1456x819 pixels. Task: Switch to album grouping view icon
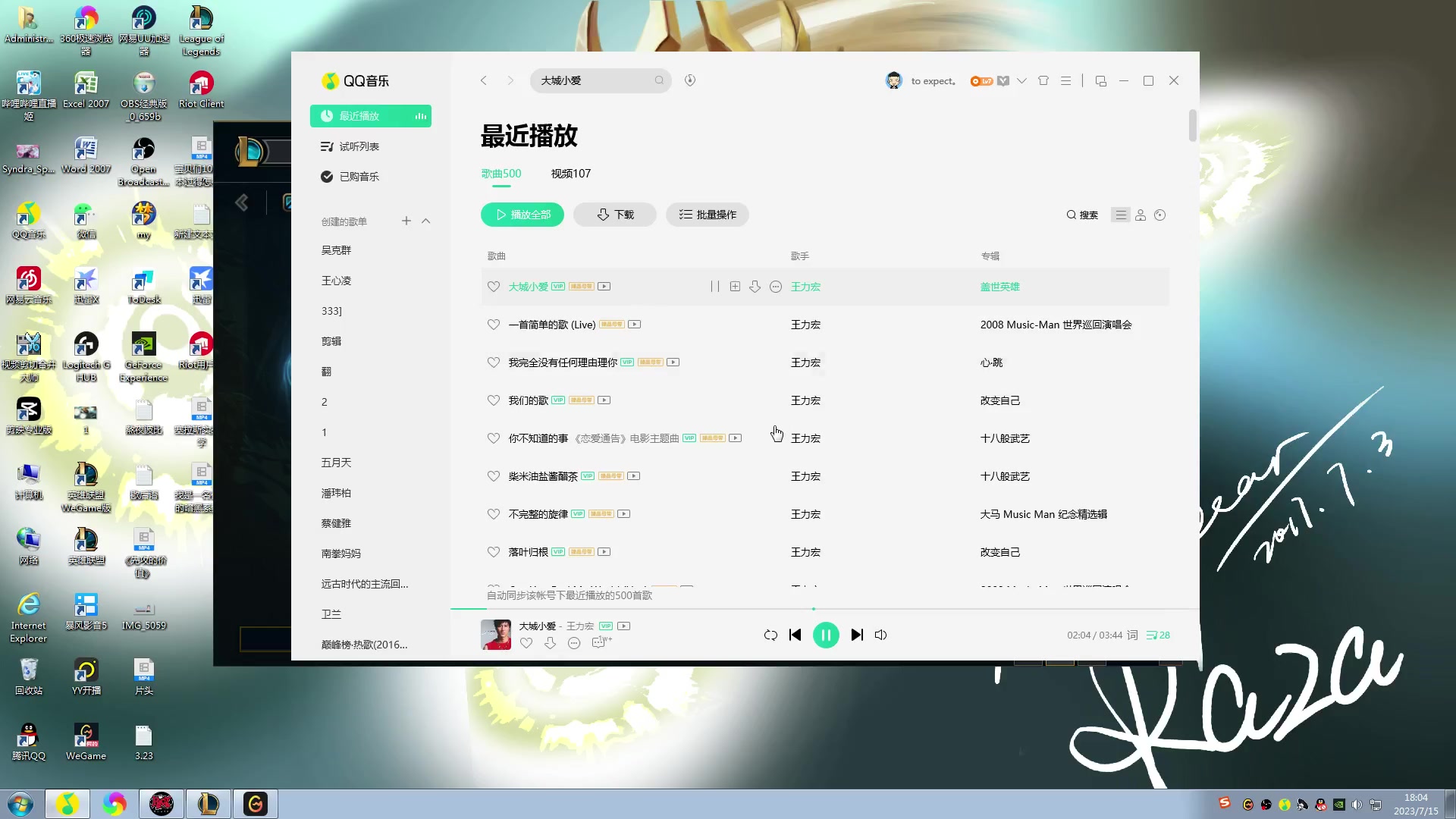pyautogui.click(x=1160, y=215)
